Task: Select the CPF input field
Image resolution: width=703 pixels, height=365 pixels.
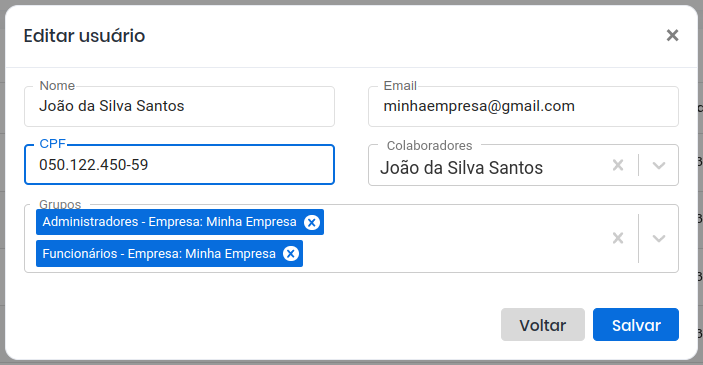Action: click(179, 165)
